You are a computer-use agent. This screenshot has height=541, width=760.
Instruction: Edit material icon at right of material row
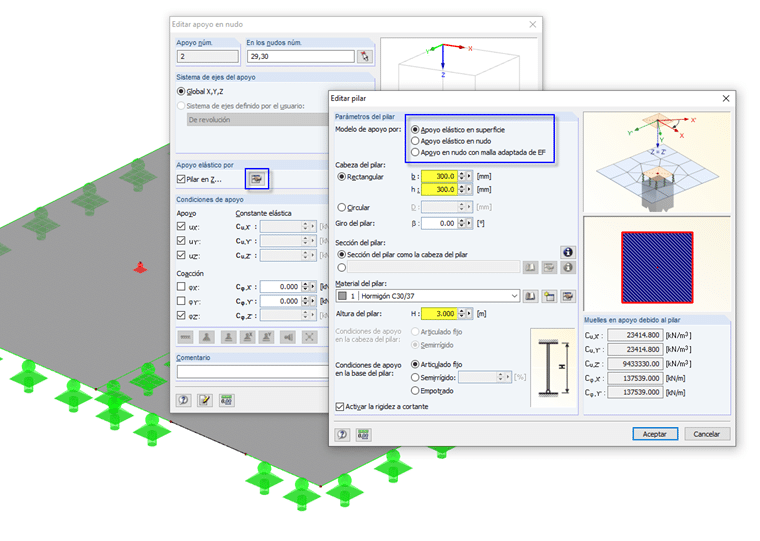tap(568, 296)
